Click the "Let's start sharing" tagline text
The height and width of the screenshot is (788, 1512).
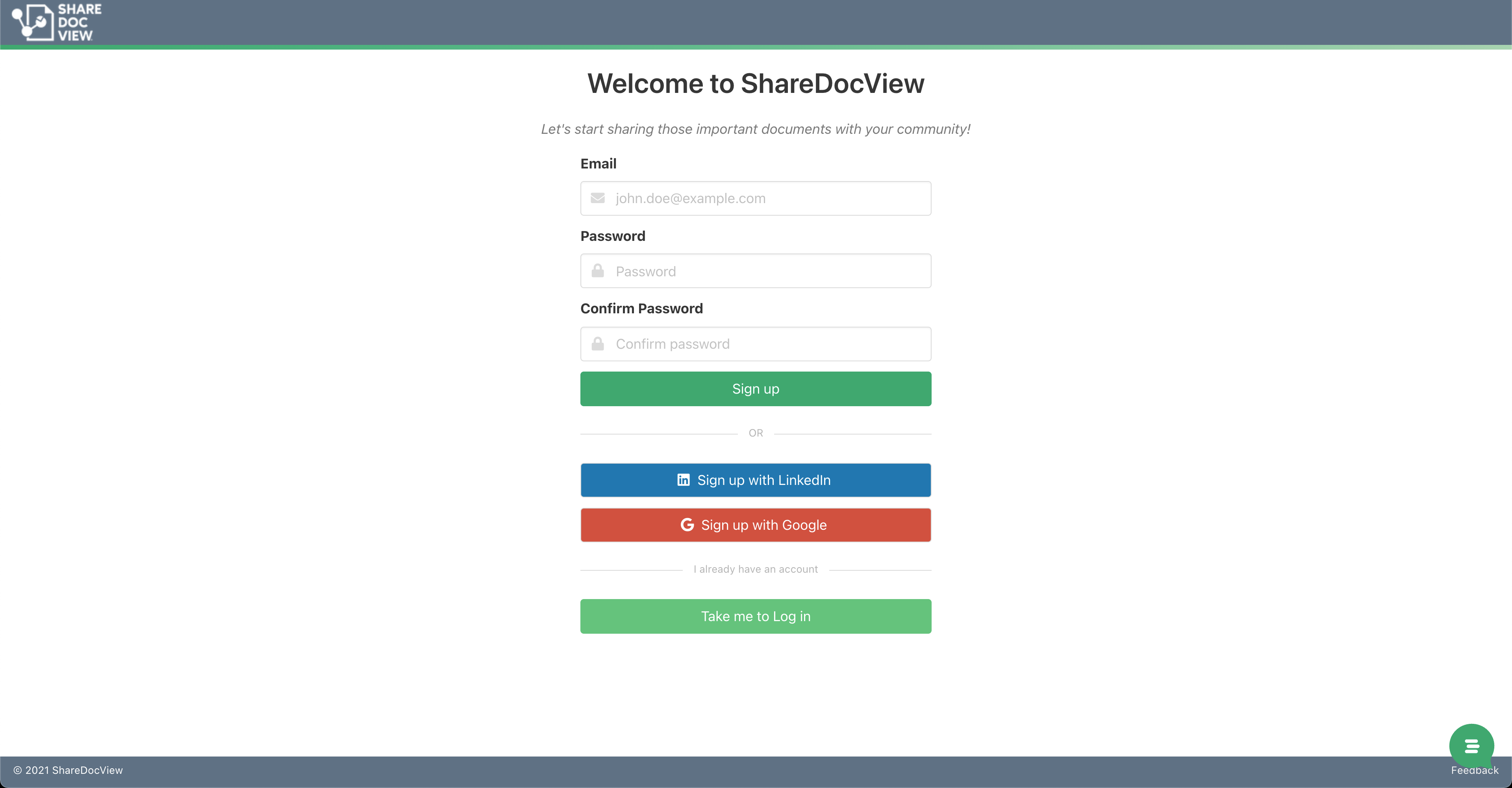tap(756, 129)
